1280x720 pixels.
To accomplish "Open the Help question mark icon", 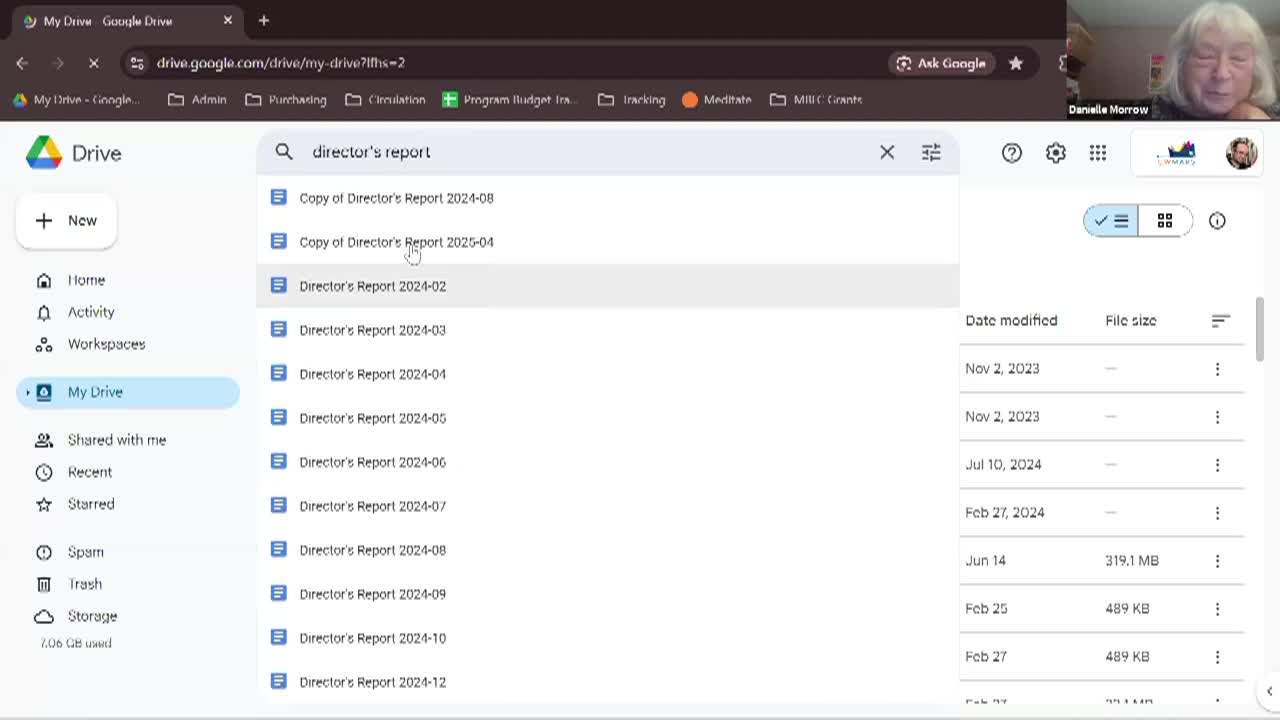I will (1012, 153).
